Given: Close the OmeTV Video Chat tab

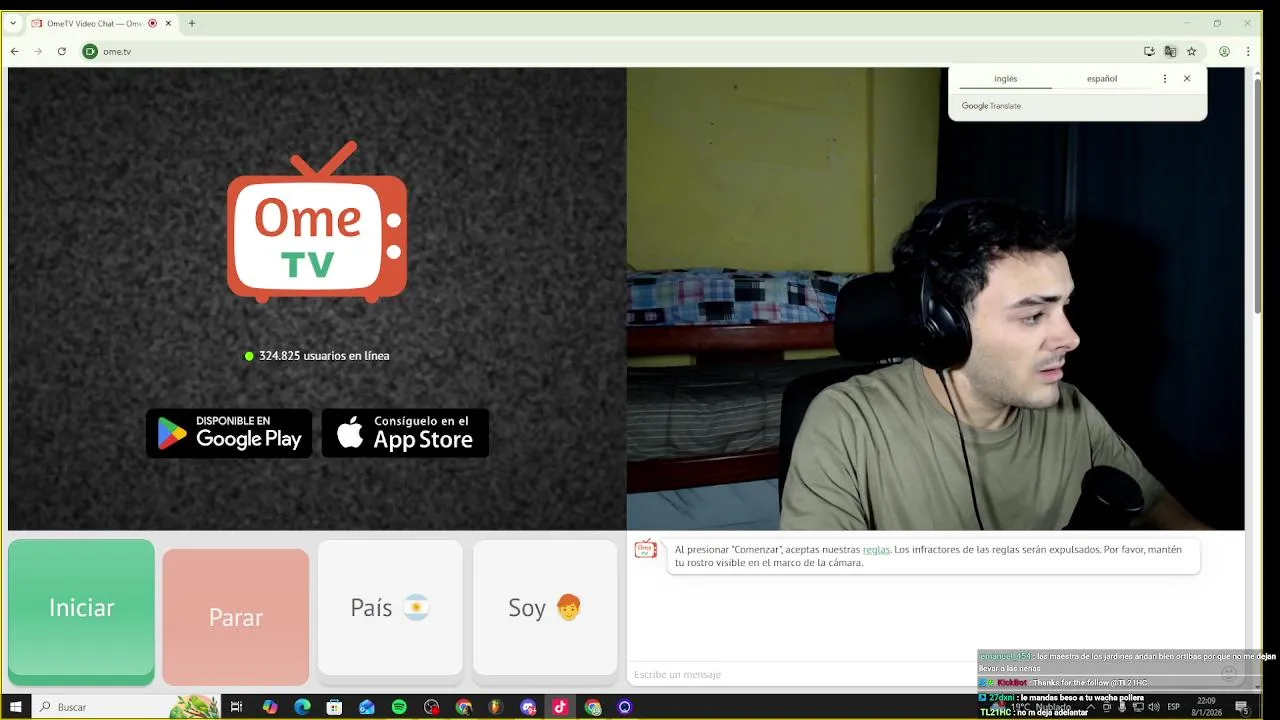Looking at the screenshot, I should click(x=168, y=23).
